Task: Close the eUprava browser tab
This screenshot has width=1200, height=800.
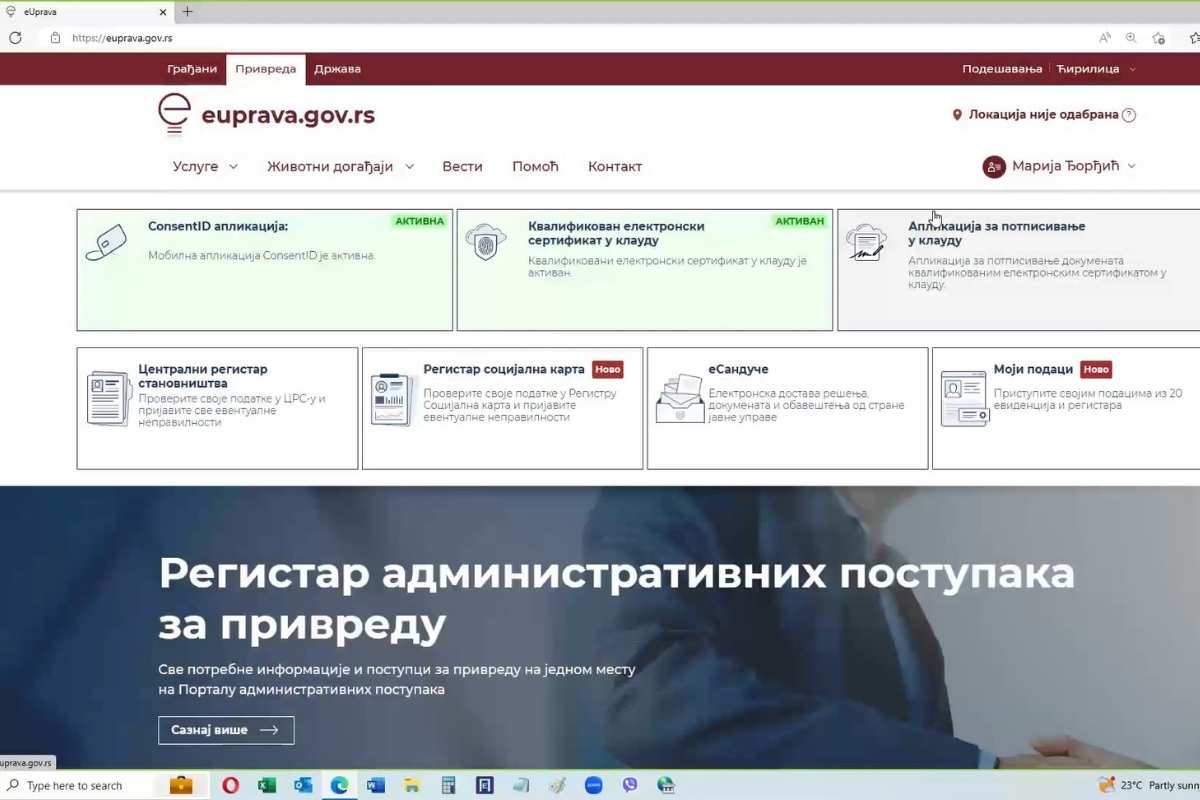Action: [x=163, y=12]
